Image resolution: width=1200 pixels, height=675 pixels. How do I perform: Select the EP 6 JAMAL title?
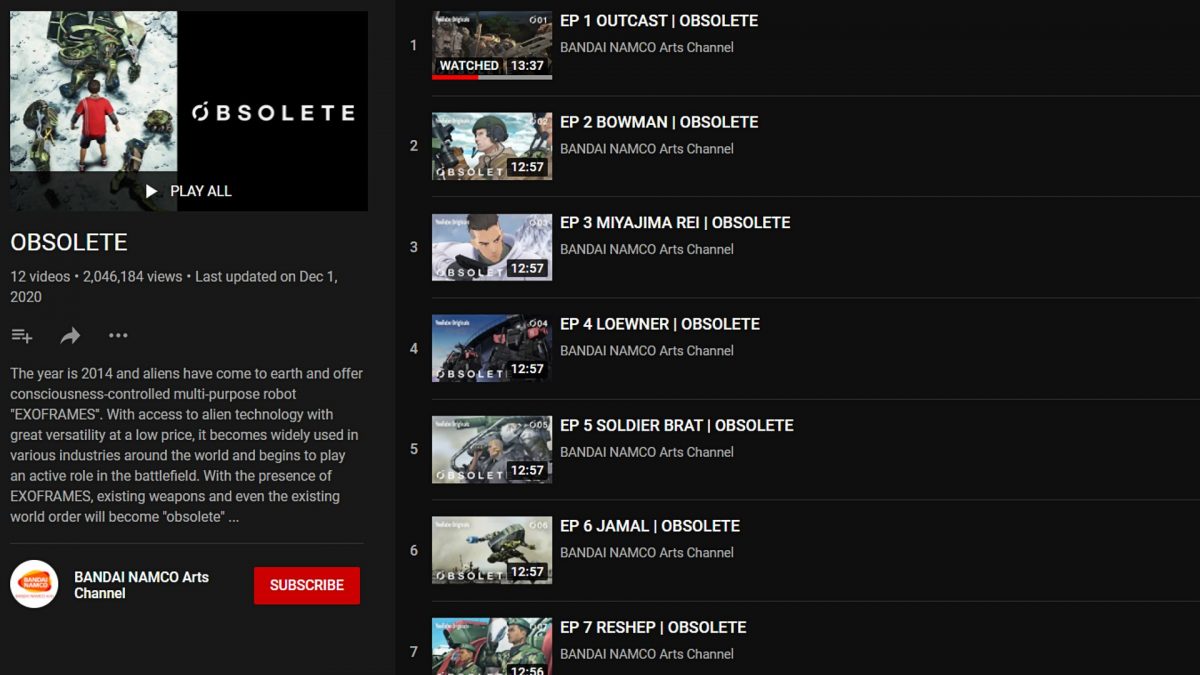pyautogui.click(x=650, y=526)
